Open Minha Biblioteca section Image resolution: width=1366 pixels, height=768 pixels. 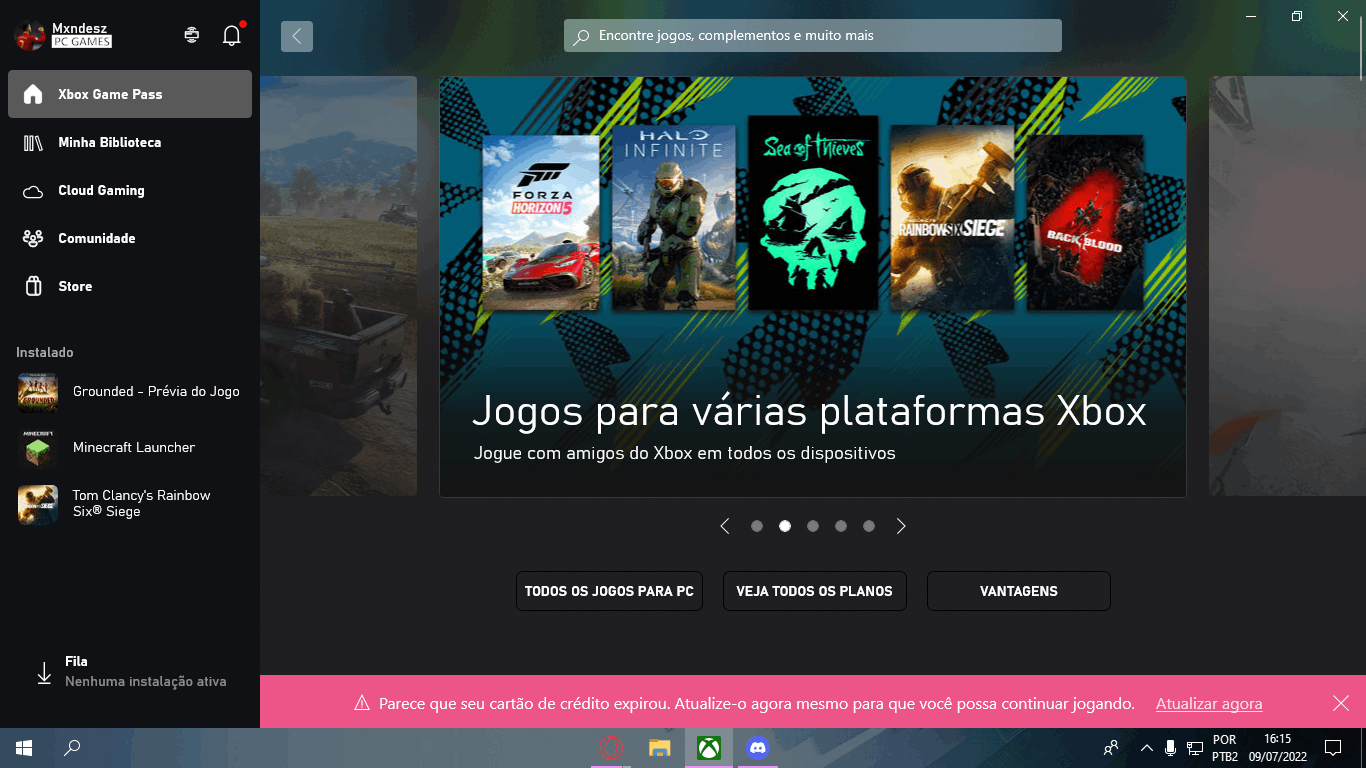[x=130, y=142]
